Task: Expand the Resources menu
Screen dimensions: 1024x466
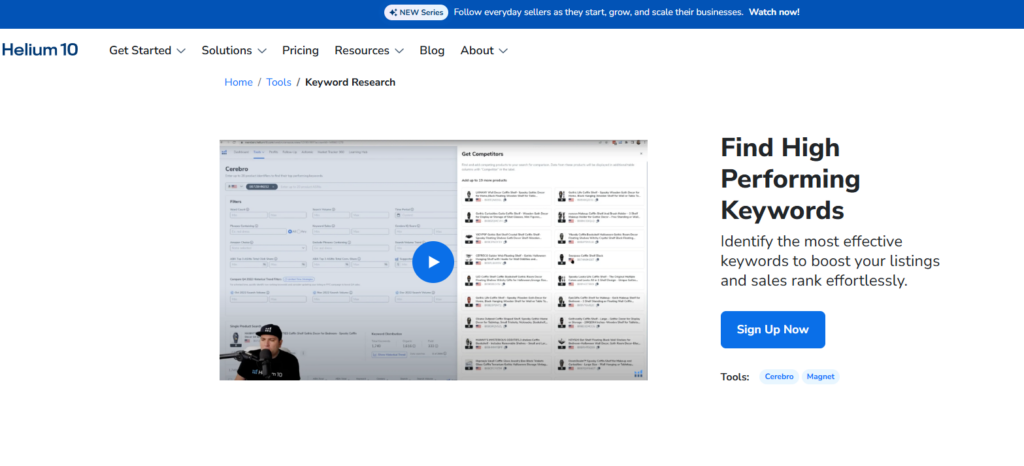Action: (369, 50)
